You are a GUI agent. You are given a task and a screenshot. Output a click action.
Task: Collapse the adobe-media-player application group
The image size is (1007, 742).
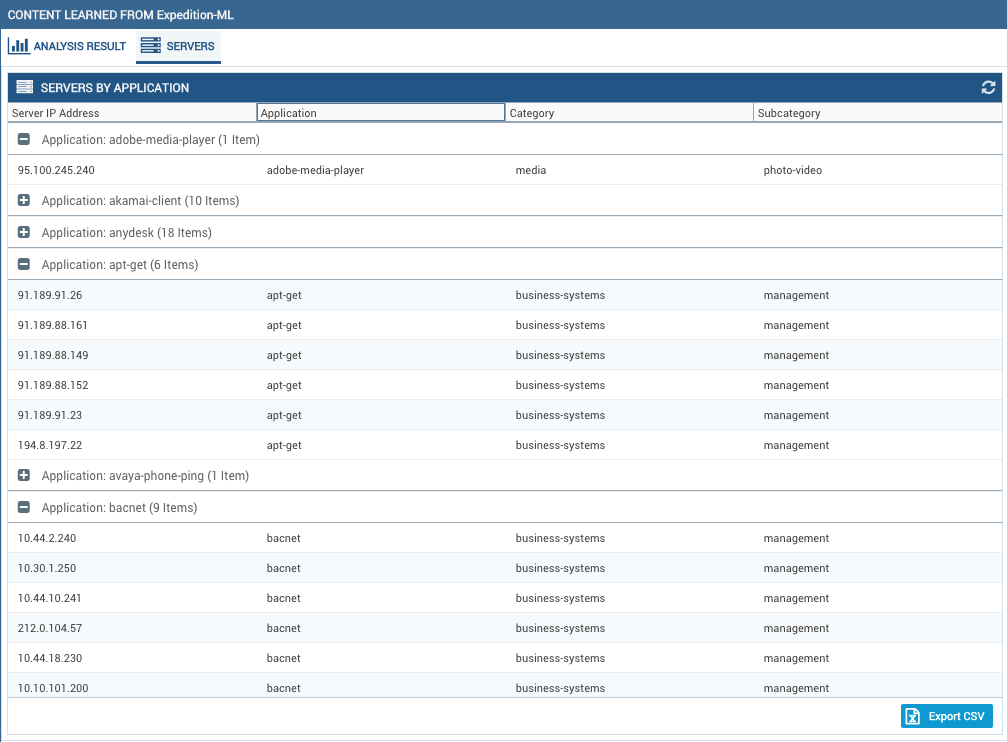(x=24, y=139)
